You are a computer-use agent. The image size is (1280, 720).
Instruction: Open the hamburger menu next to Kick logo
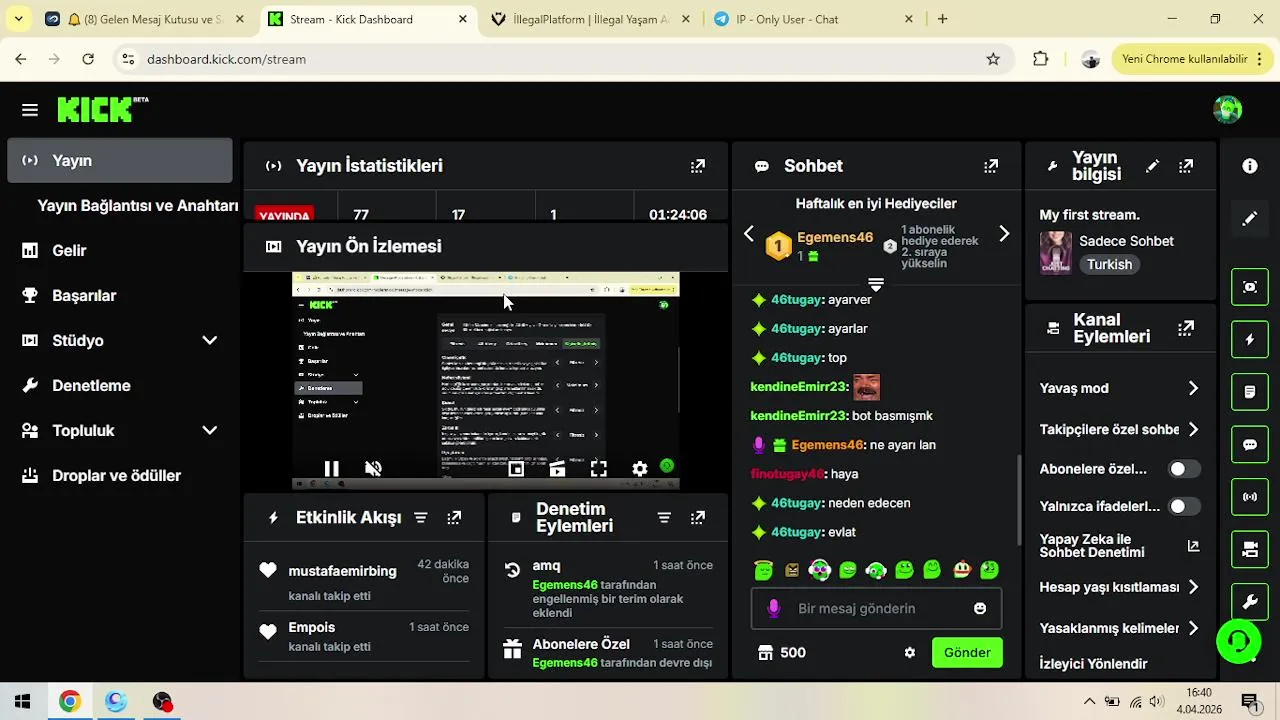[x=30, y=110]
